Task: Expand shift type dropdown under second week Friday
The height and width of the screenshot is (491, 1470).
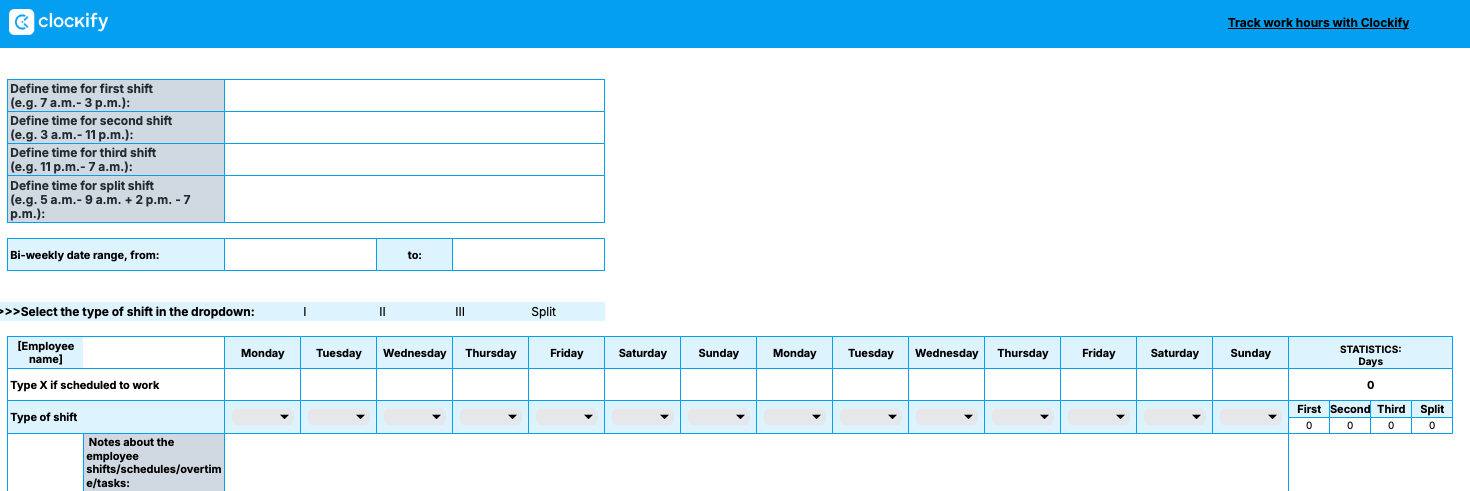Action: 1099,417
